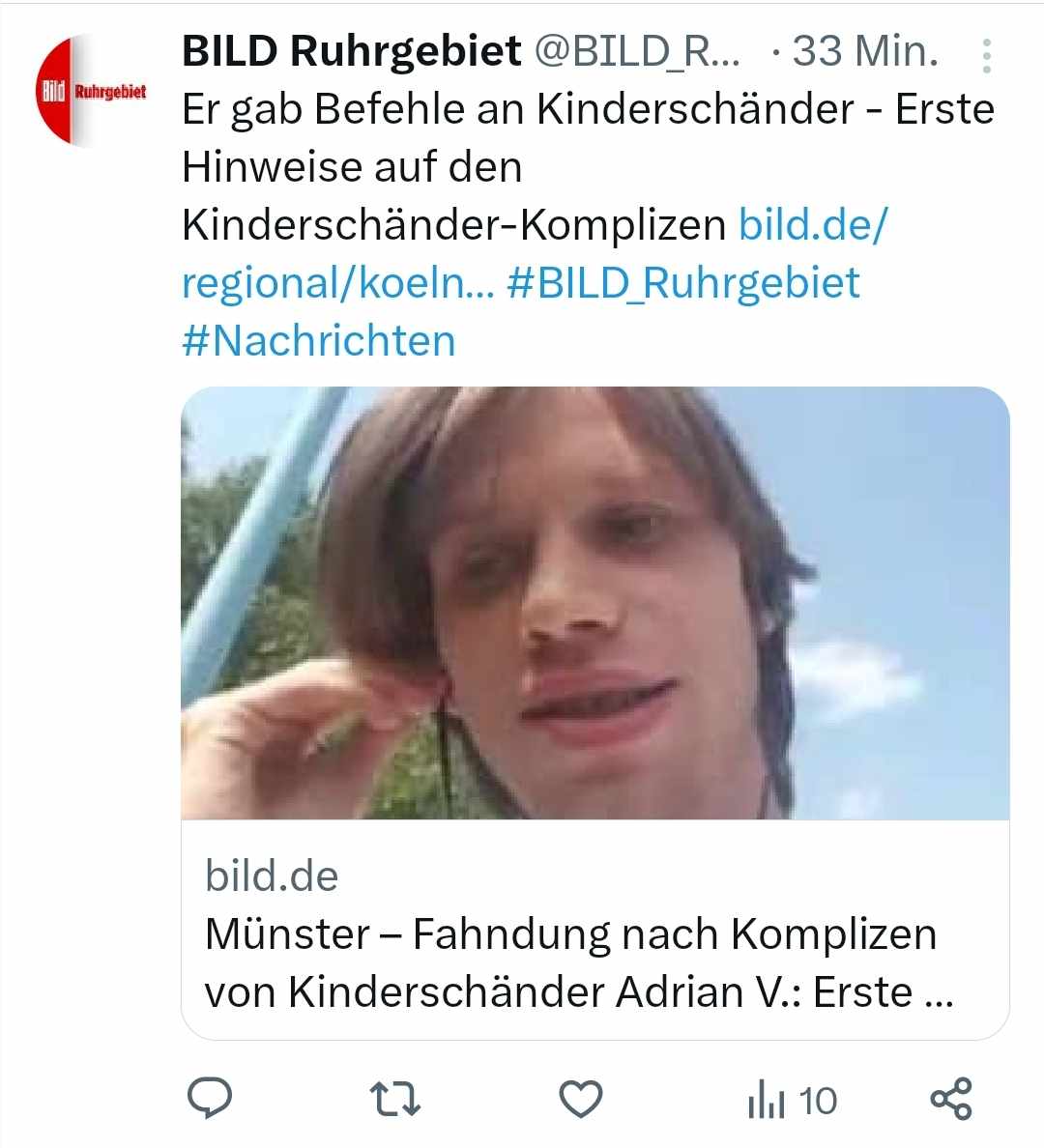1044x1148 pixels.
Task: Click the headline line ending 'Adrian V.: Erste ...'
Action: pos(578,992)
